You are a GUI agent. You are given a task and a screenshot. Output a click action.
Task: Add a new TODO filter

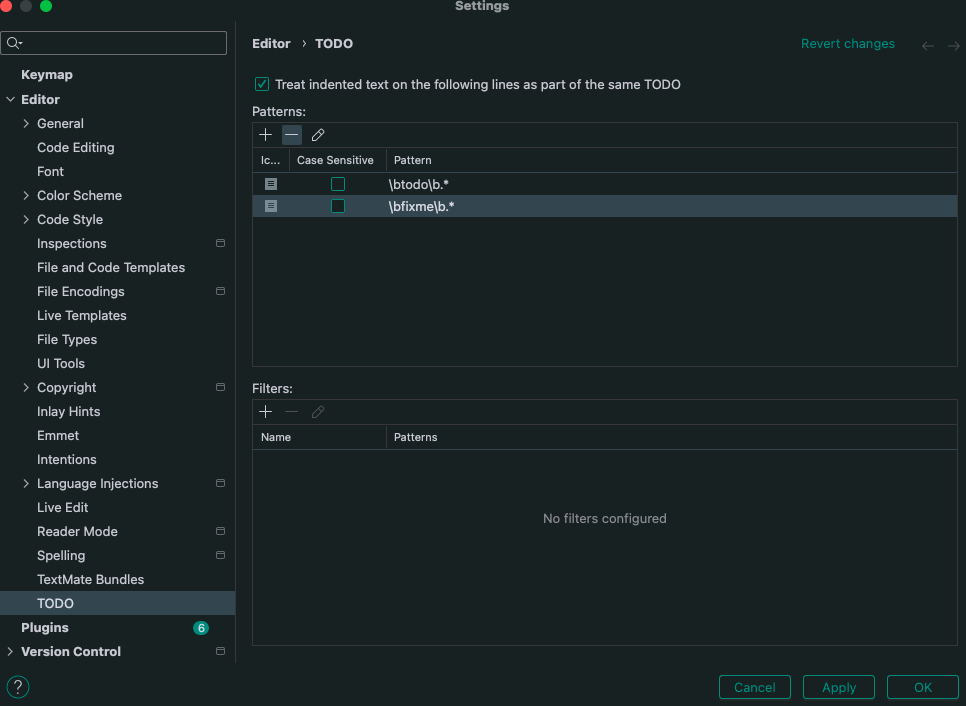266,412
